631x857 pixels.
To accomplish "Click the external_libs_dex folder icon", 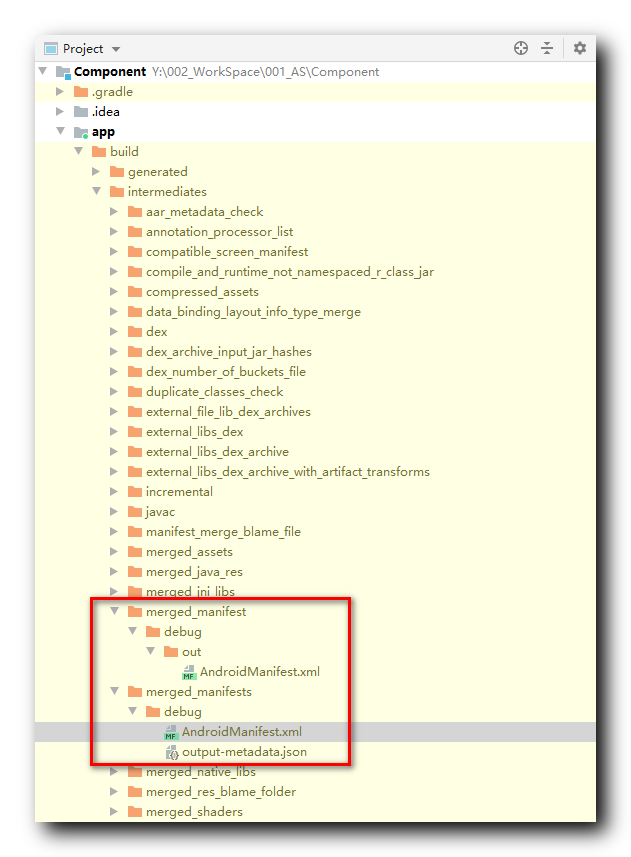I will [135, 431].
